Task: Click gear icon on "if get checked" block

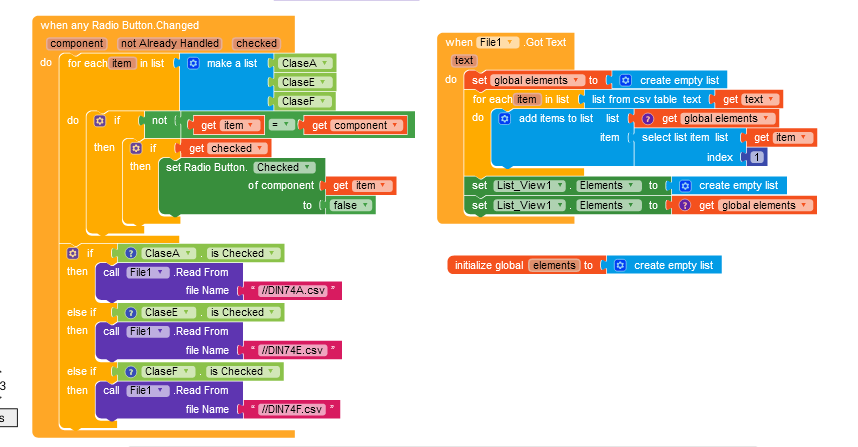Action: (x=135, y=147)
